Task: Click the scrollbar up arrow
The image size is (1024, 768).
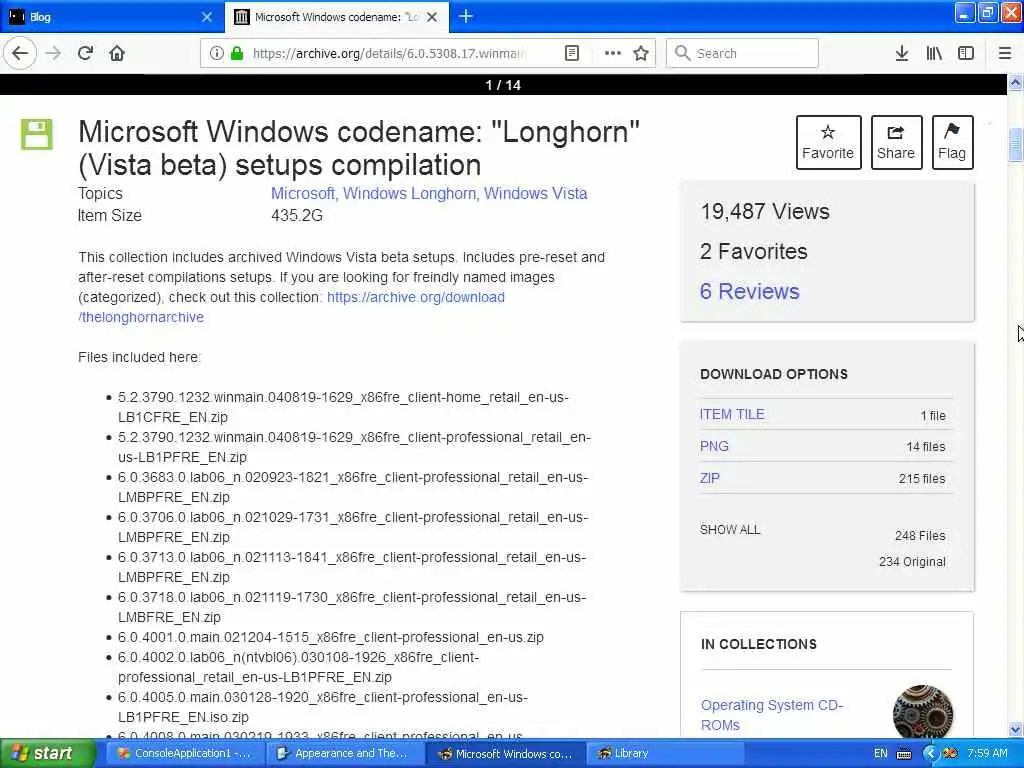Action: tap(1015, 82)
